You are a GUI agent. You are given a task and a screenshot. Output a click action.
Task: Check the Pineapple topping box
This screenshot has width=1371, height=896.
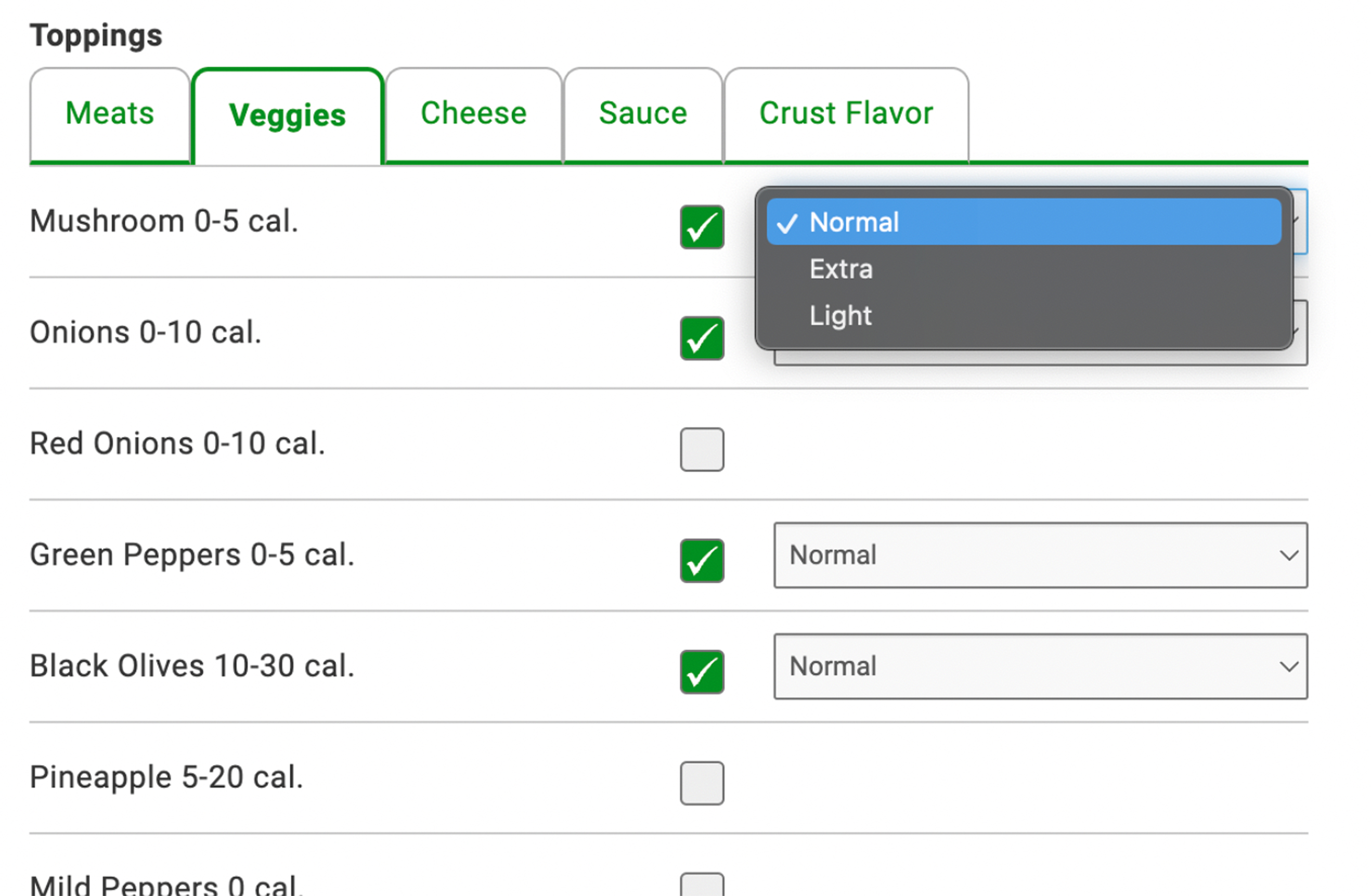(x=701, y=783)
